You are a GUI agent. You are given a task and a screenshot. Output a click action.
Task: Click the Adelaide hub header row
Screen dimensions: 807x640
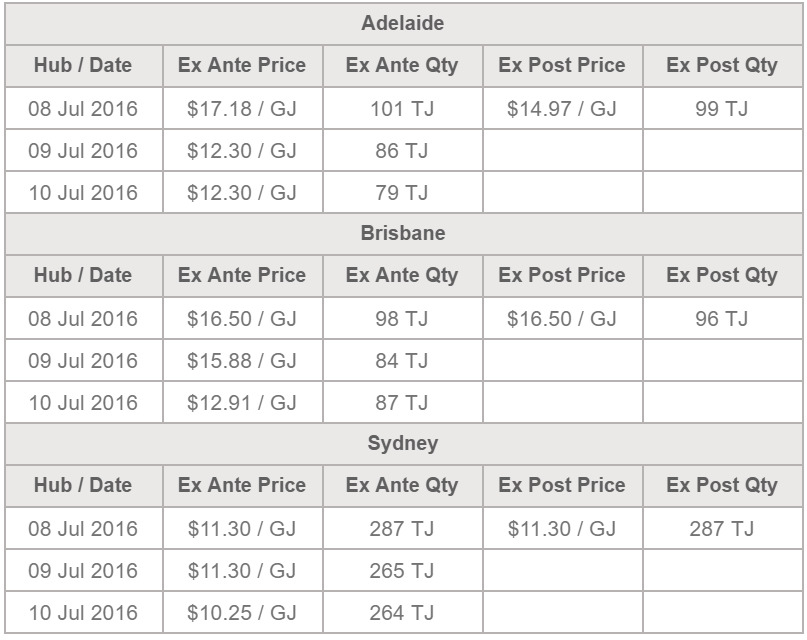point(403,23)
